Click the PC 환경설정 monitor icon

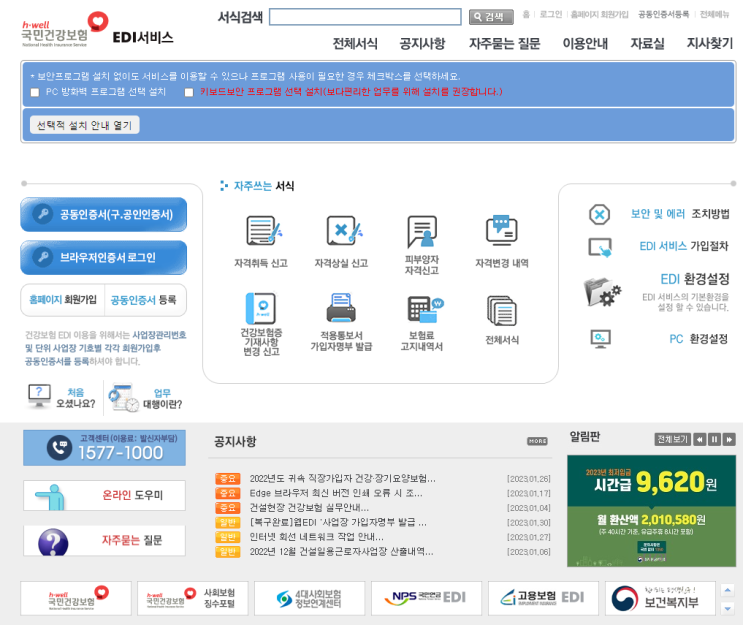coord(600,339)
